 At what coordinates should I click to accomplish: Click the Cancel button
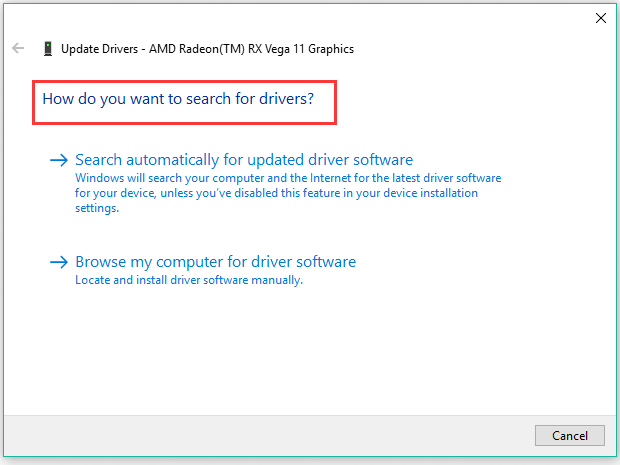tap(570, 435)
